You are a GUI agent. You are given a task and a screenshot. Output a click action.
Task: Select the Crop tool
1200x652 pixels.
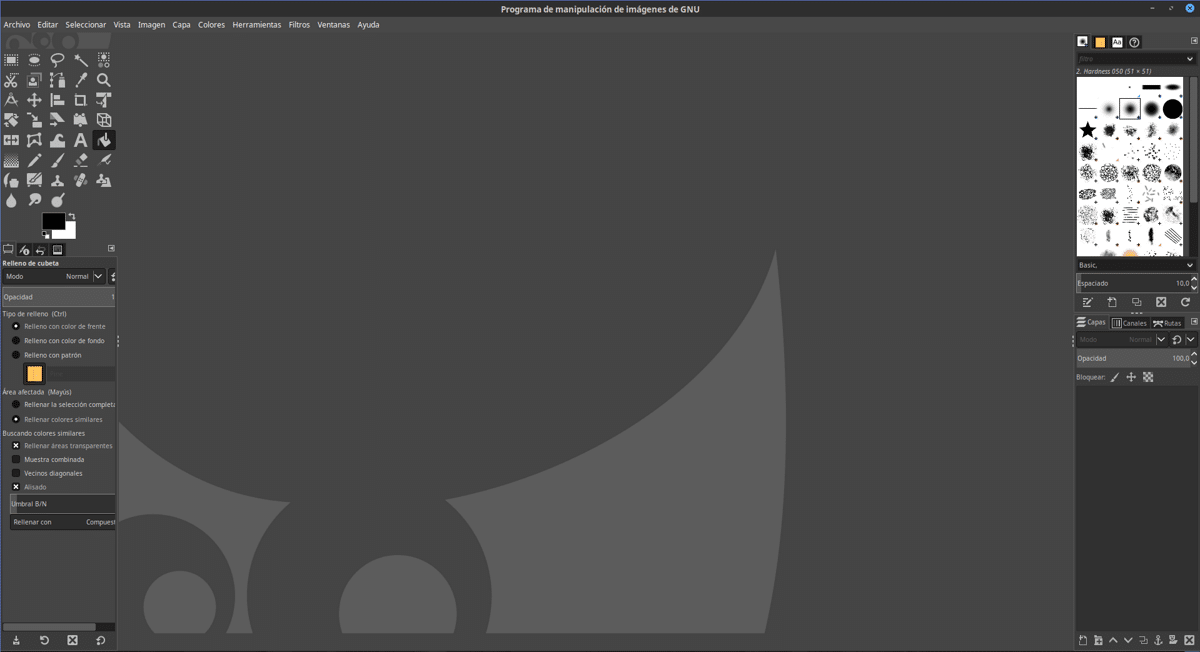(x=81, y=100)
